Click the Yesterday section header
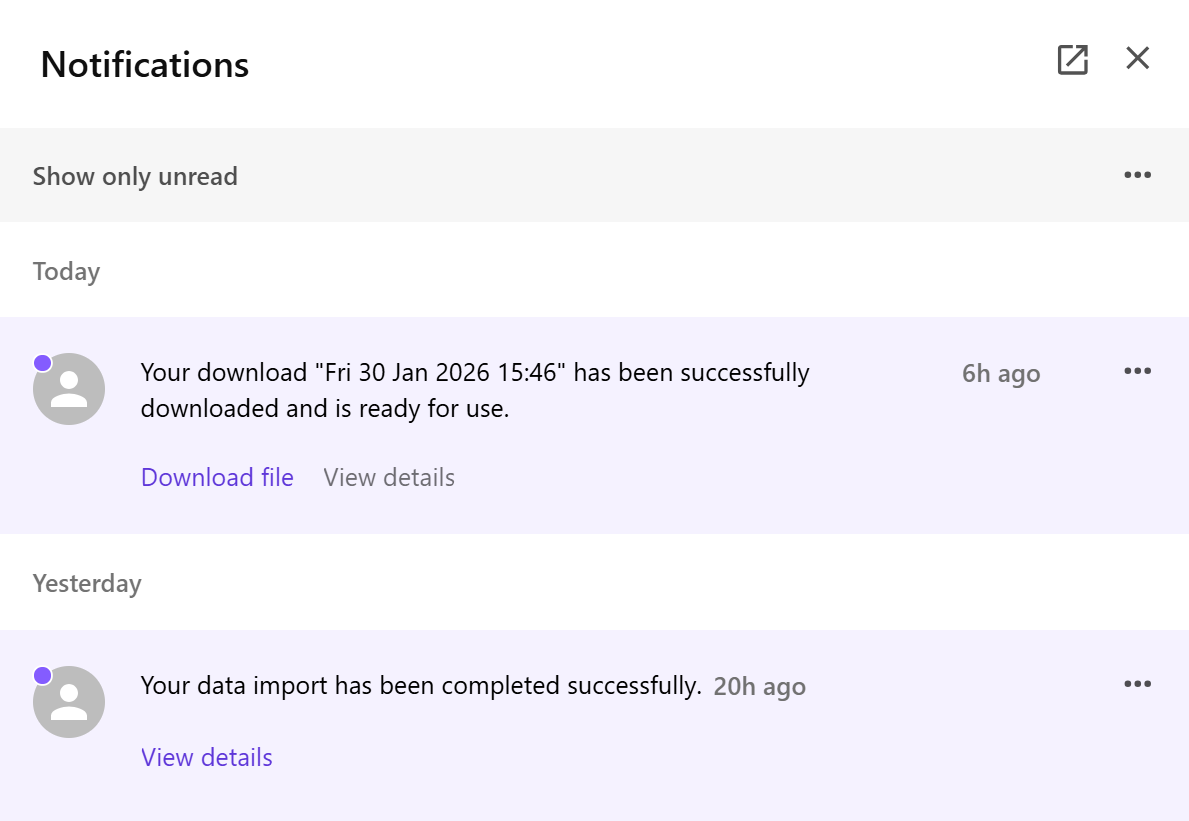 click(x=87, y=584)
